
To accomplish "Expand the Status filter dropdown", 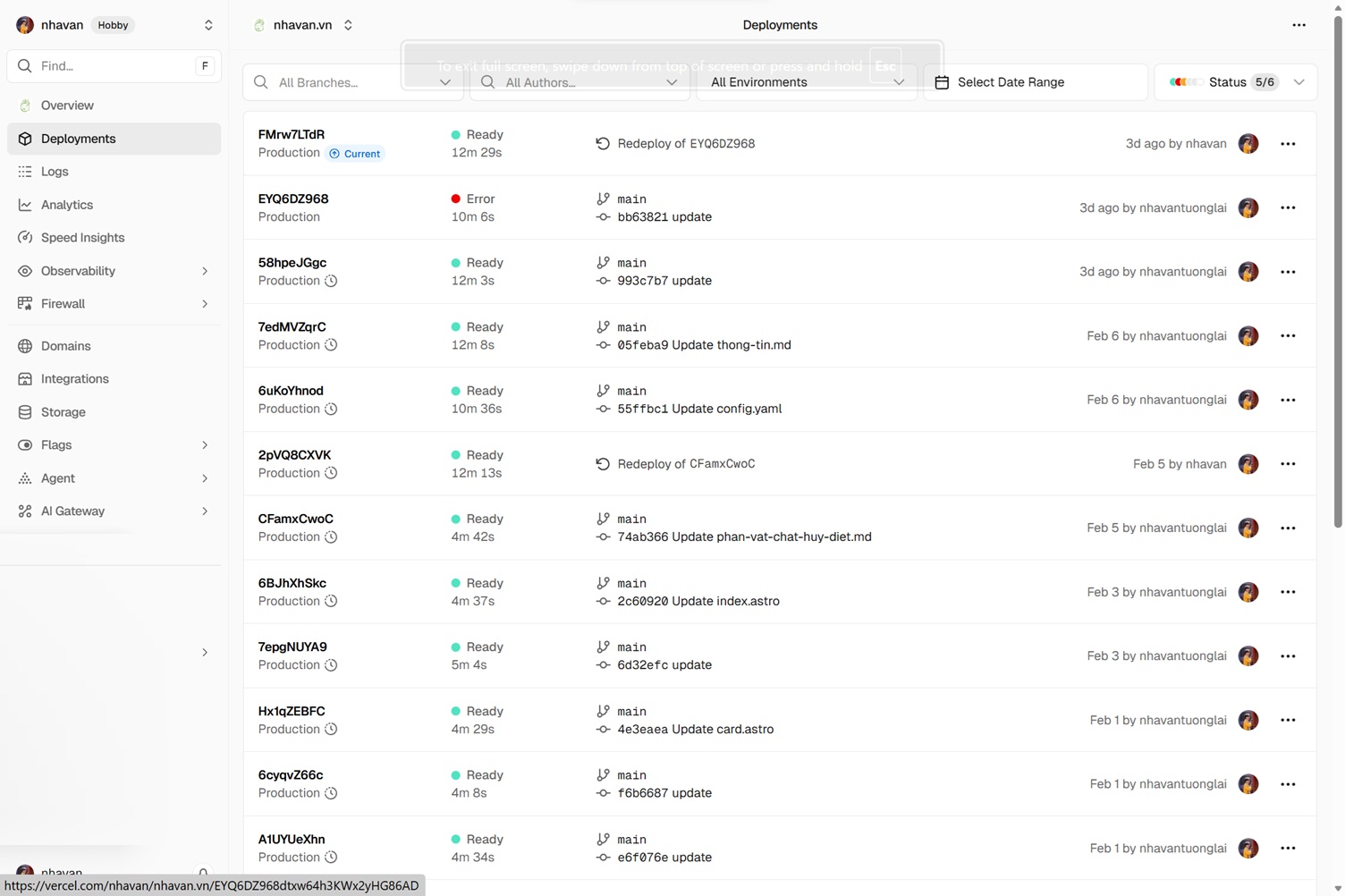I will [1298, 81].
